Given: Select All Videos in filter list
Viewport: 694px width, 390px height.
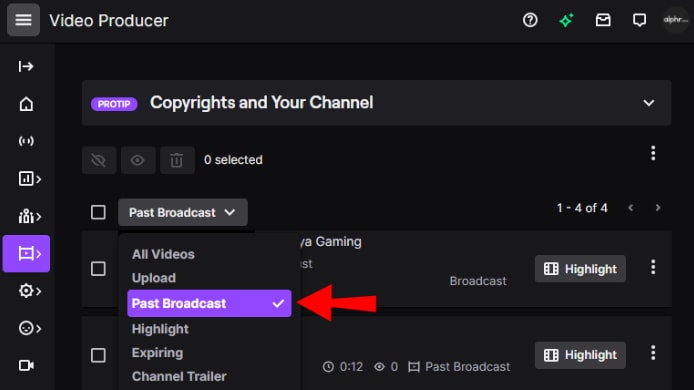Looking at the screenshot, I should click(163, 254).
